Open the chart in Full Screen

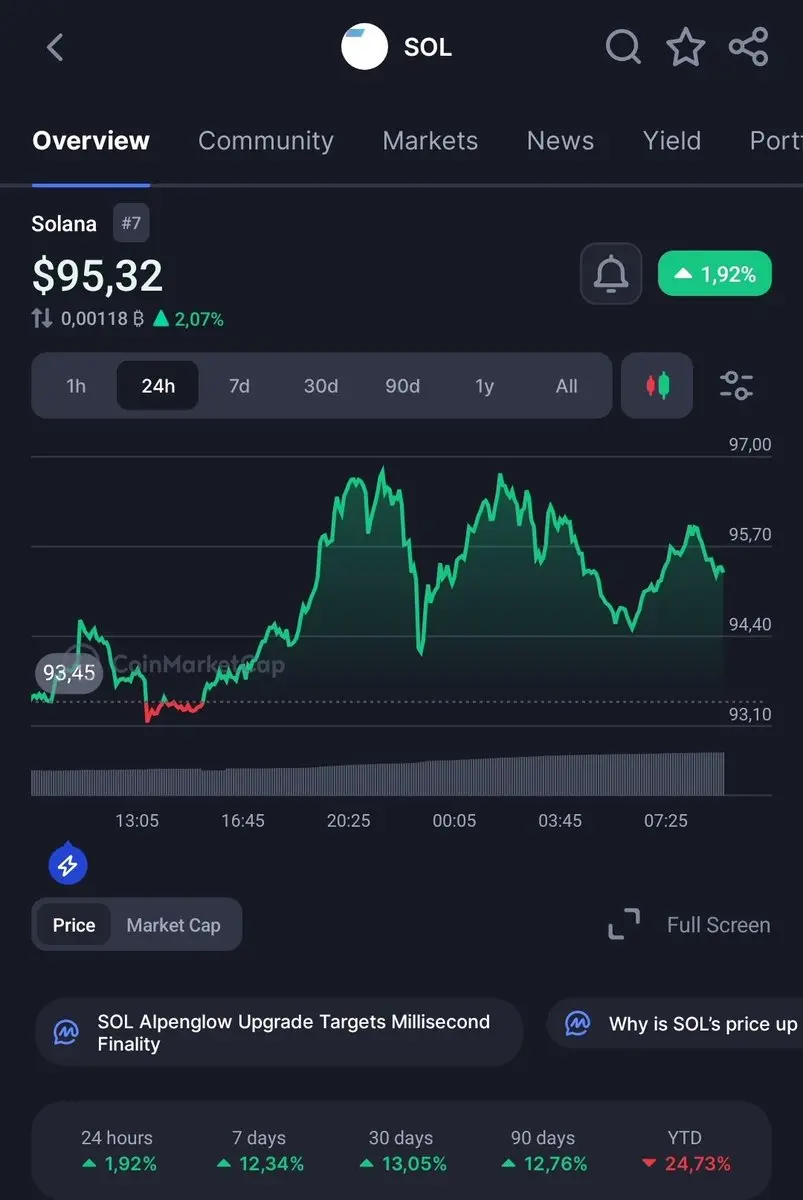click(689, 925)
